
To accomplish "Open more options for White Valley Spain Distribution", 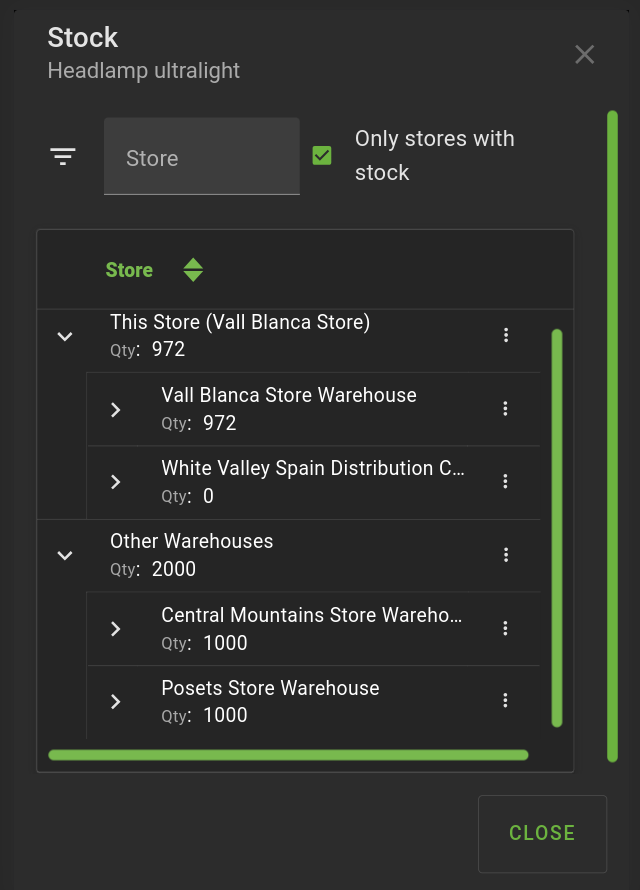I will click(506, 481).
